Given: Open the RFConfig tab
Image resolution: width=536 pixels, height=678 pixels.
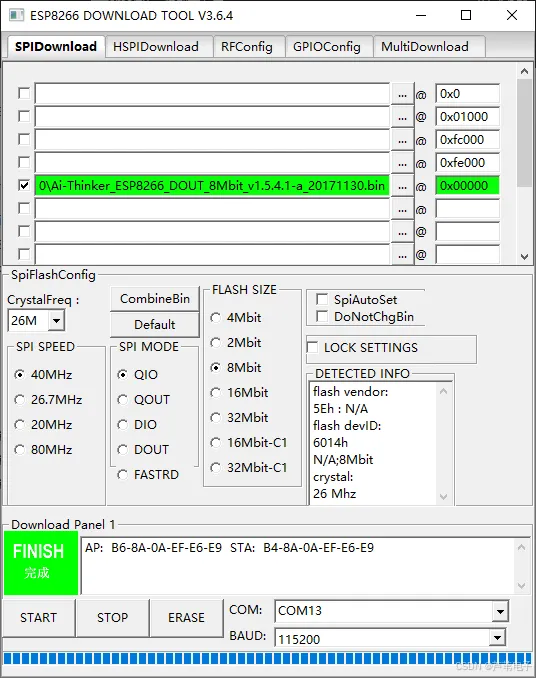Looking at the screenshot, I should (x=247, y=47).
